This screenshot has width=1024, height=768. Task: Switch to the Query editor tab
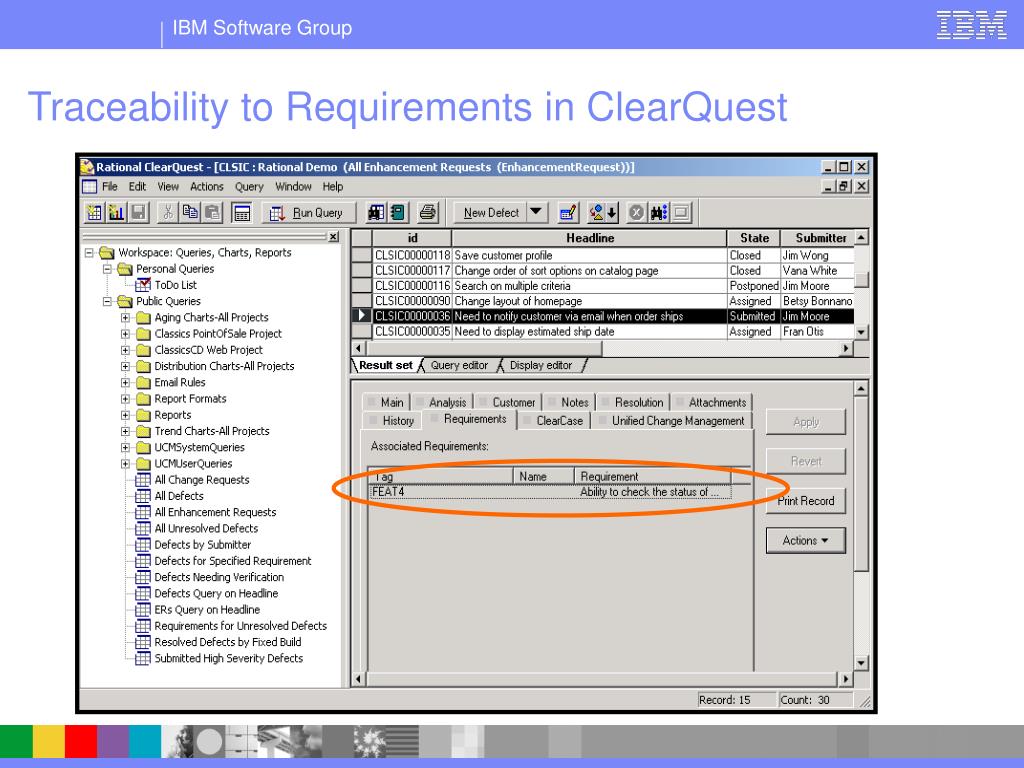coord(459,366)
